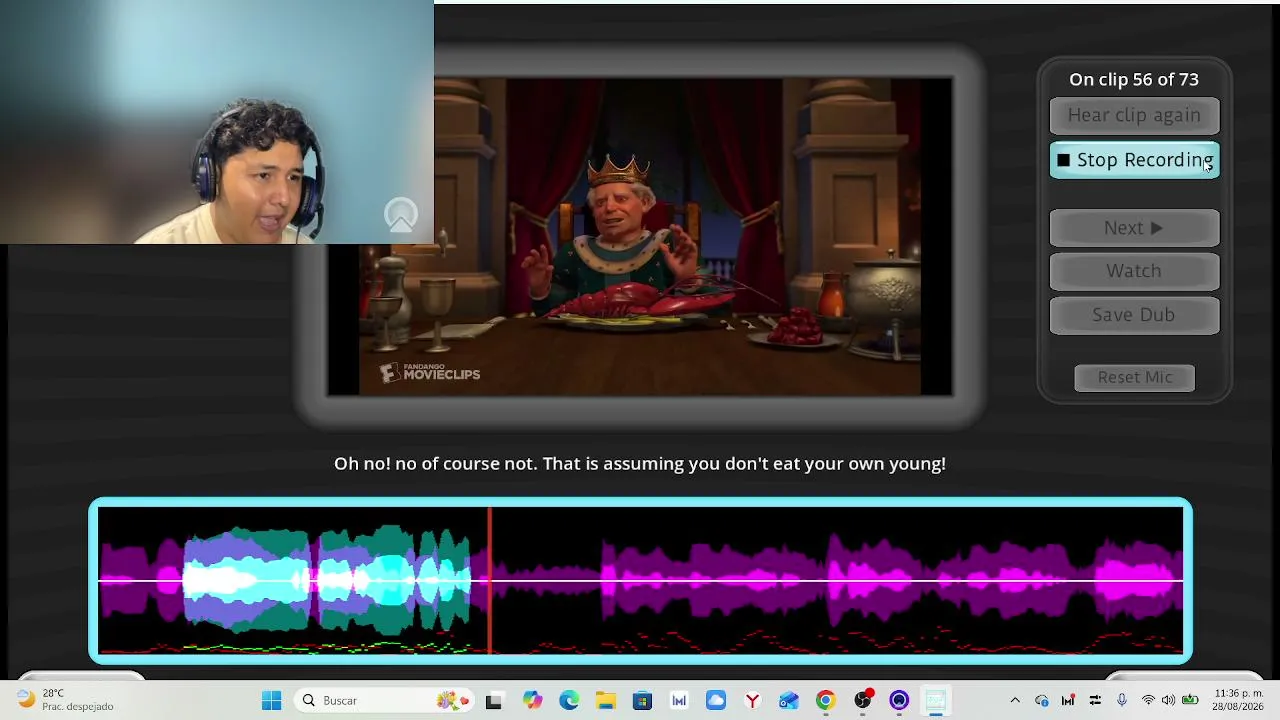Switch to OBS Studio in the taskbar
Image resolution: width=1280 pixels, height=720 pixels.
click(863, 701)
